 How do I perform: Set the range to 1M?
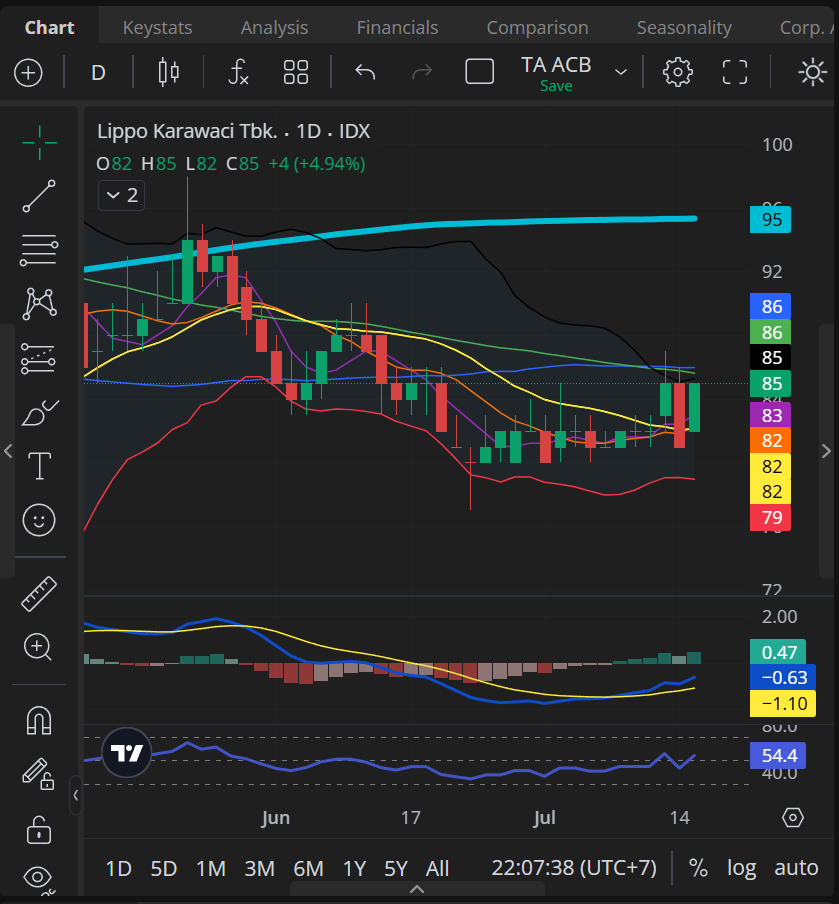pyautogui.click(x=210, y=868)
